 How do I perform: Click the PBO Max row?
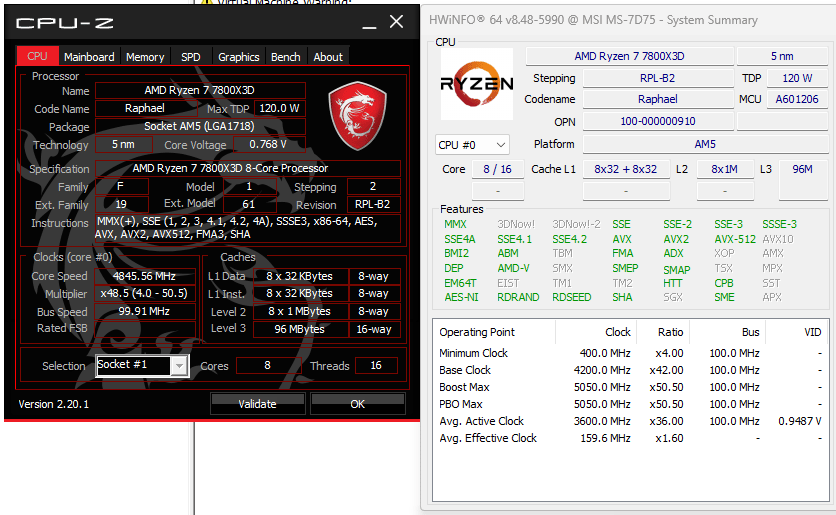[630, 404]
